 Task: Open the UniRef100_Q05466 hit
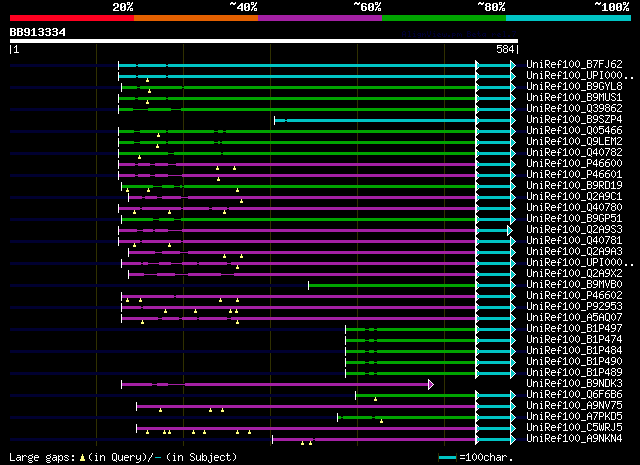pos(574,130)
